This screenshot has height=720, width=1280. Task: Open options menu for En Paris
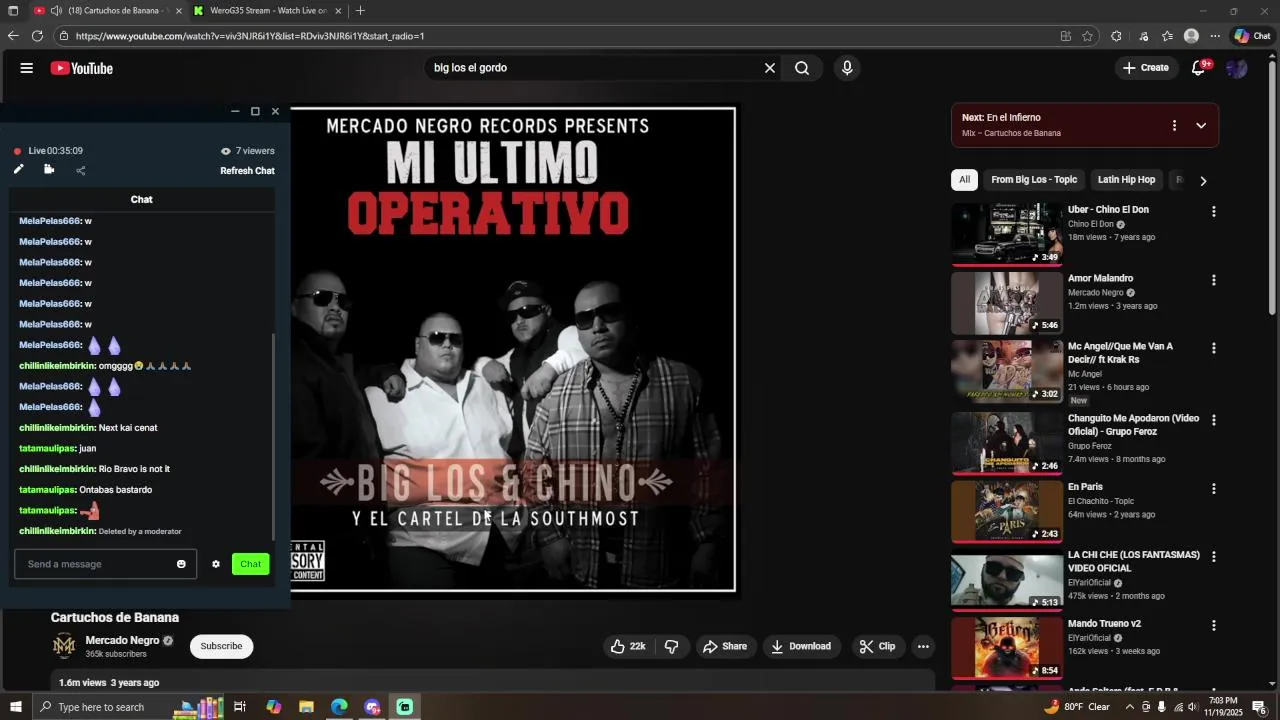(1214, 489)
